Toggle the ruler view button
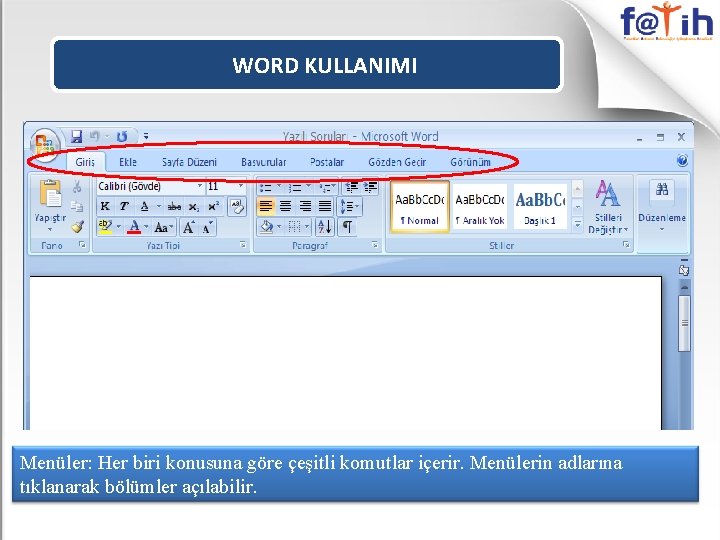Image resolution: width=720 pixels, height=540 pixels. tap(684, 270)
